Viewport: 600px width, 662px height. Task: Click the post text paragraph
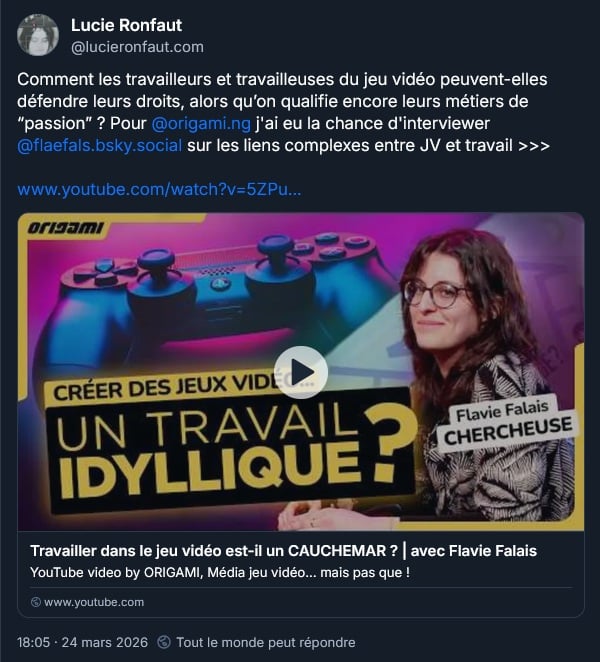(x=283, y=112)
